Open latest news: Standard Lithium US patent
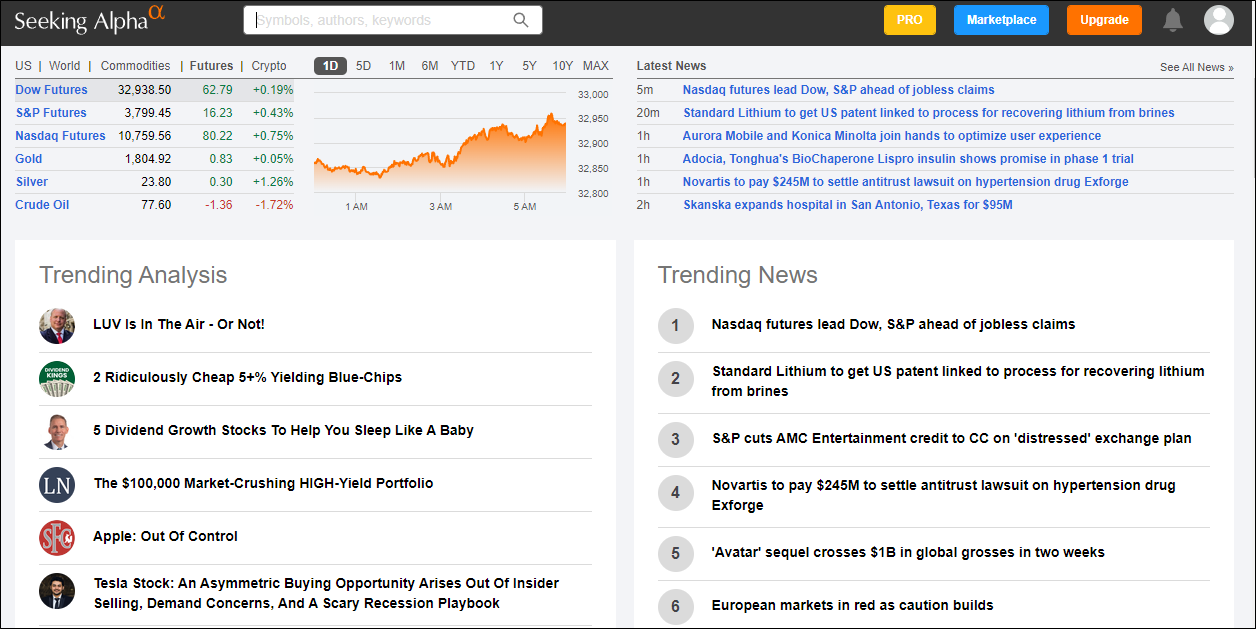 (x=929, y=113)
